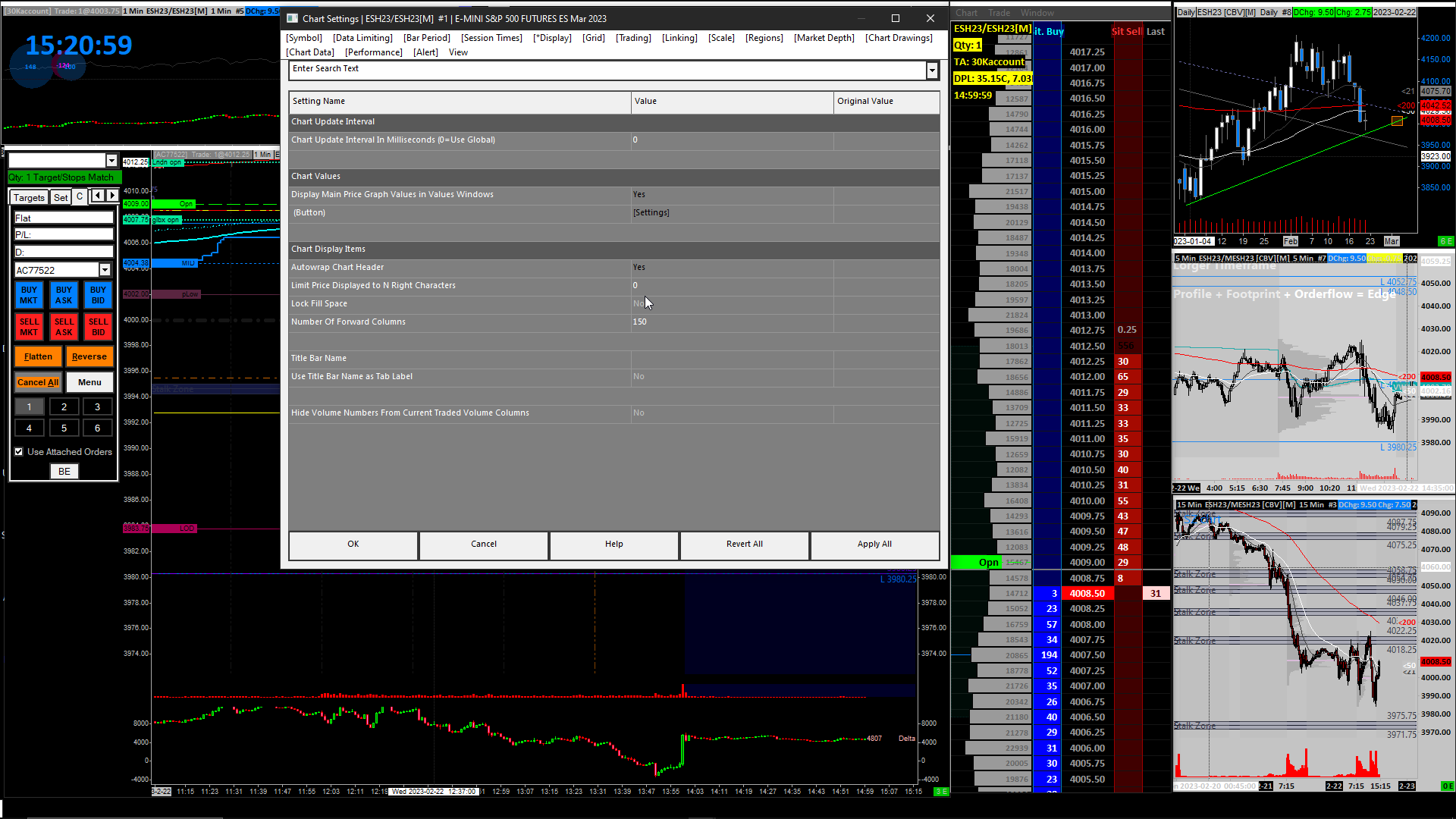
Task: Click the trade window right arrow tab scroller
Action: (112, 196)
